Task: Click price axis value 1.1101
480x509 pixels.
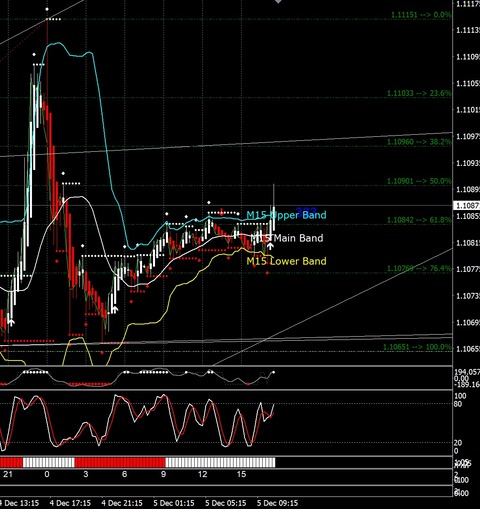Action: point(468,110)
